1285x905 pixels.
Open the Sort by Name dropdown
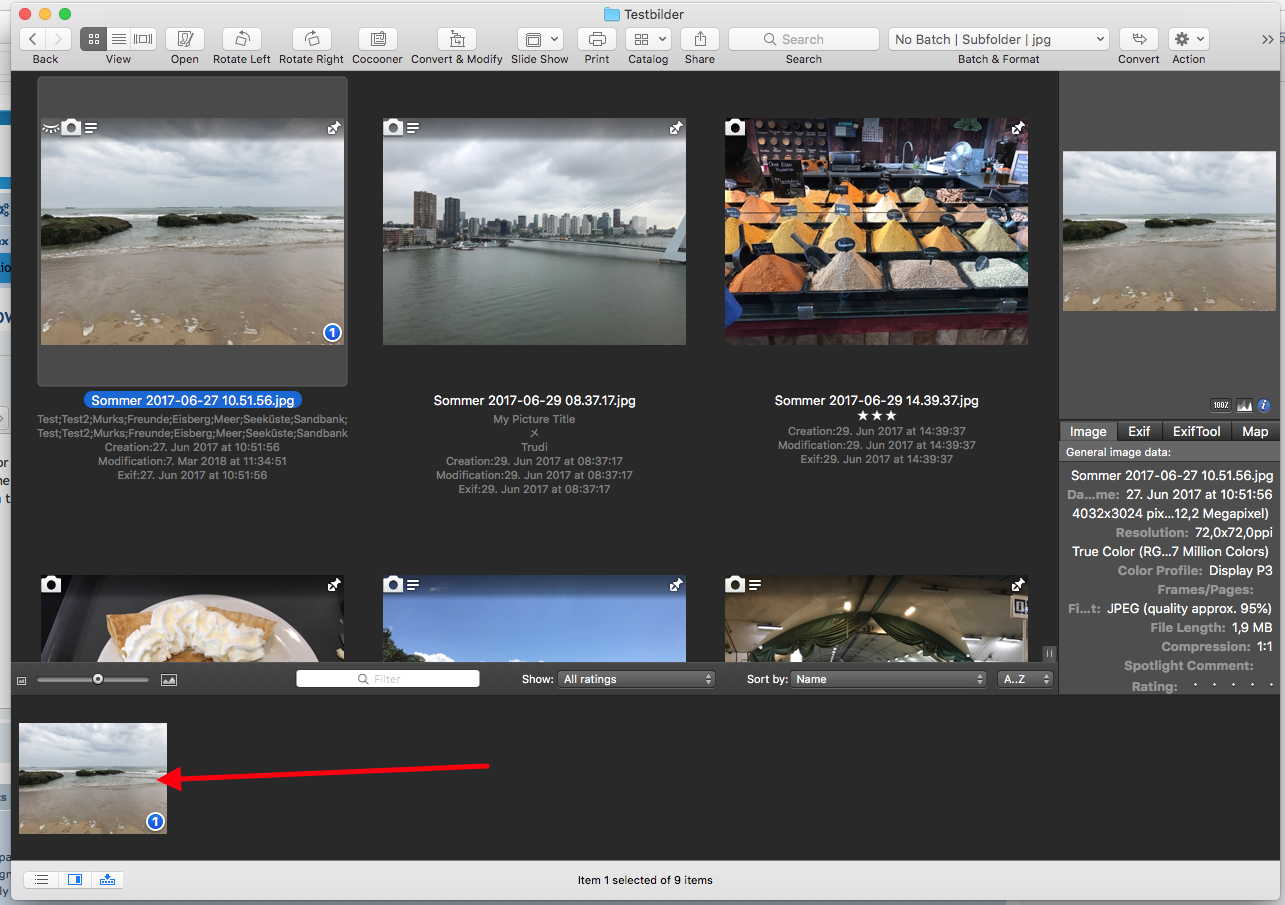889,679
